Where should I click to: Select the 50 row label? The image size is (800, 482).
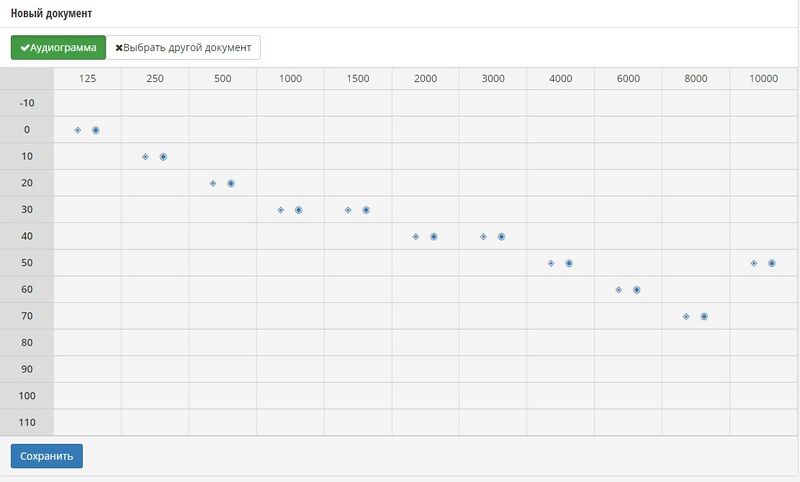click(27, 263)
